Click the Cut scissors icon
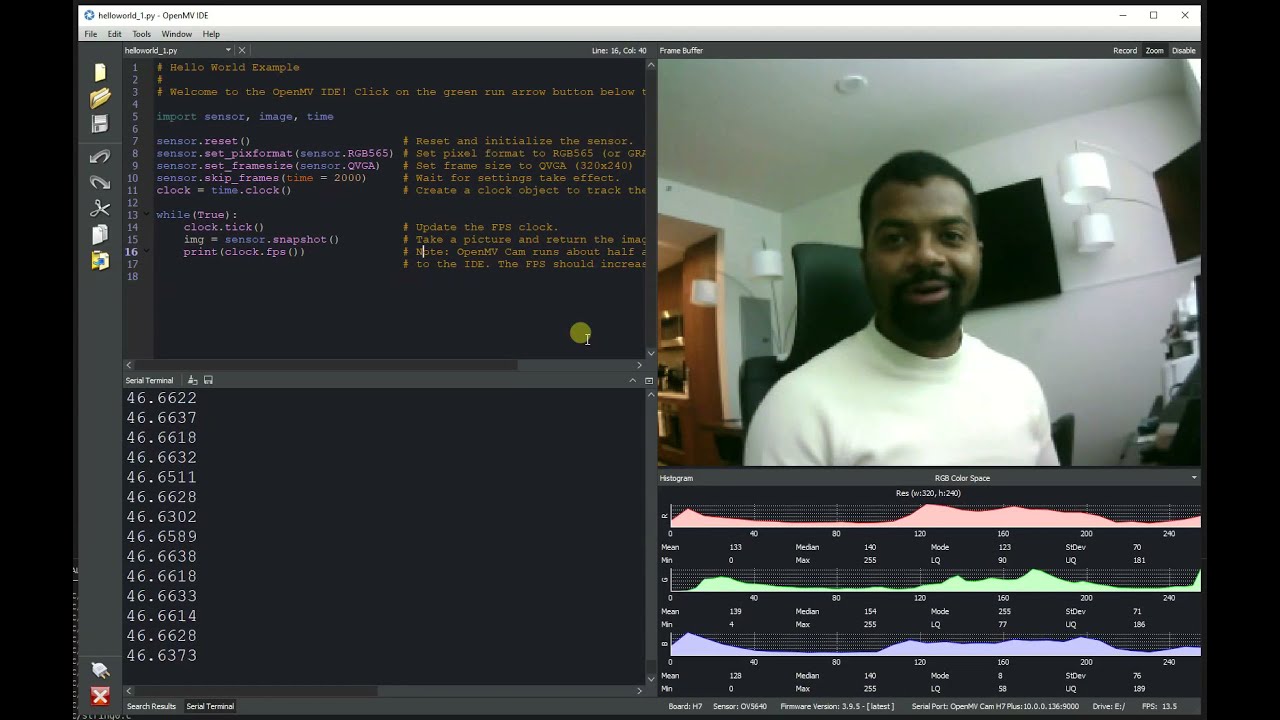The width and height of the screenshot is (1280, 720). (x=100, y=208)
